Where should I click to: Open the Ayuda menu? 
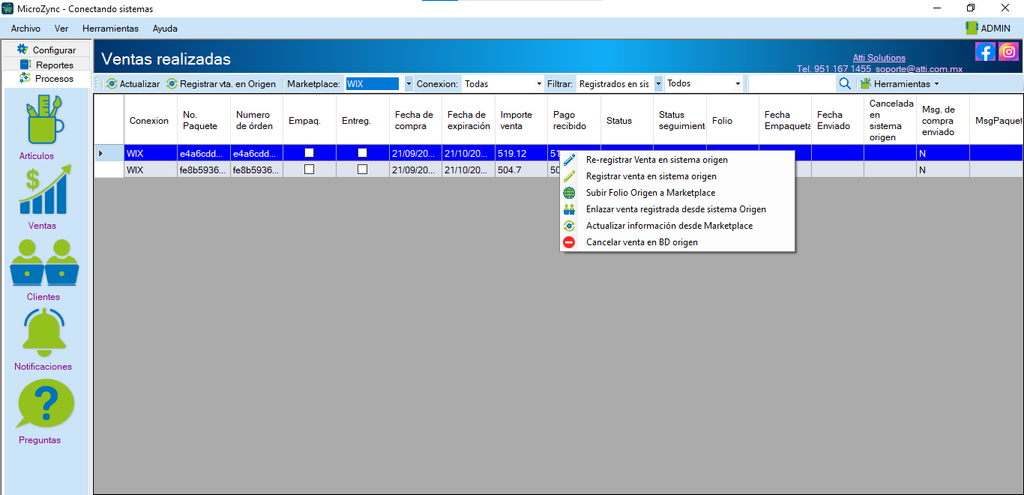pos(165,29)
